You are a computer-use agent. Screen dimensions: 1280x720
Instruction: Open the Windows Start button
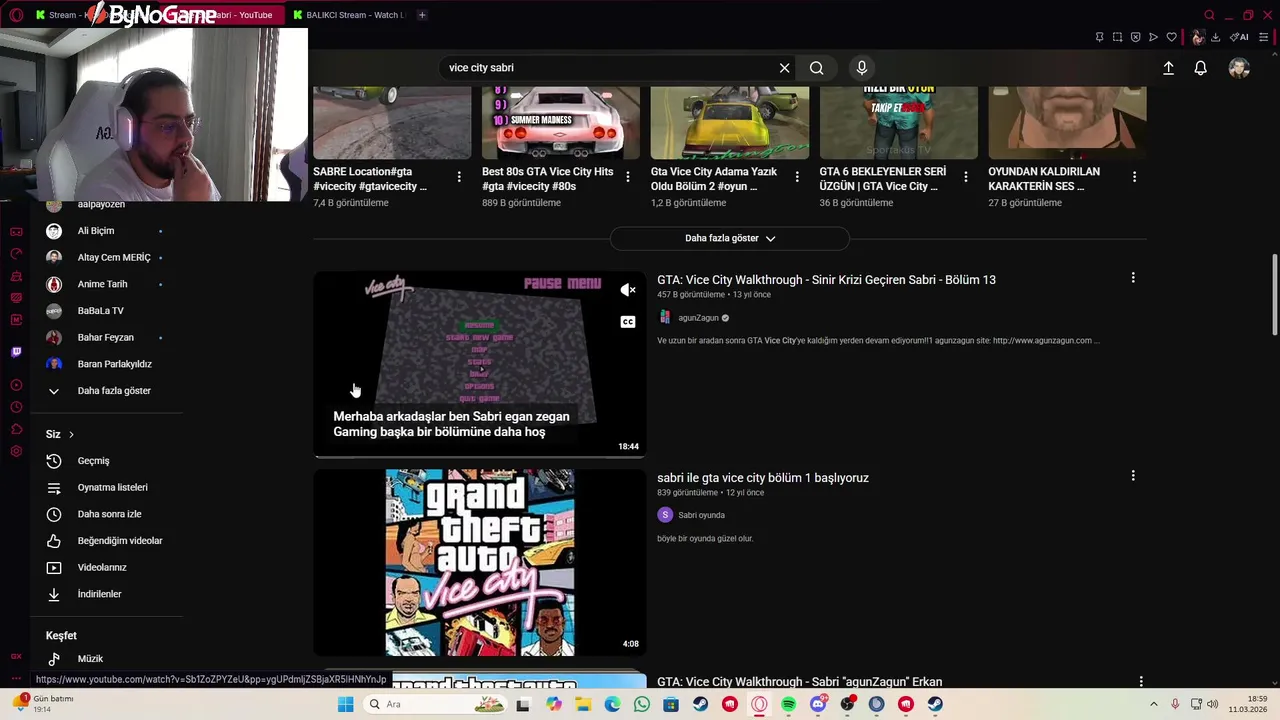pos(345,704)
